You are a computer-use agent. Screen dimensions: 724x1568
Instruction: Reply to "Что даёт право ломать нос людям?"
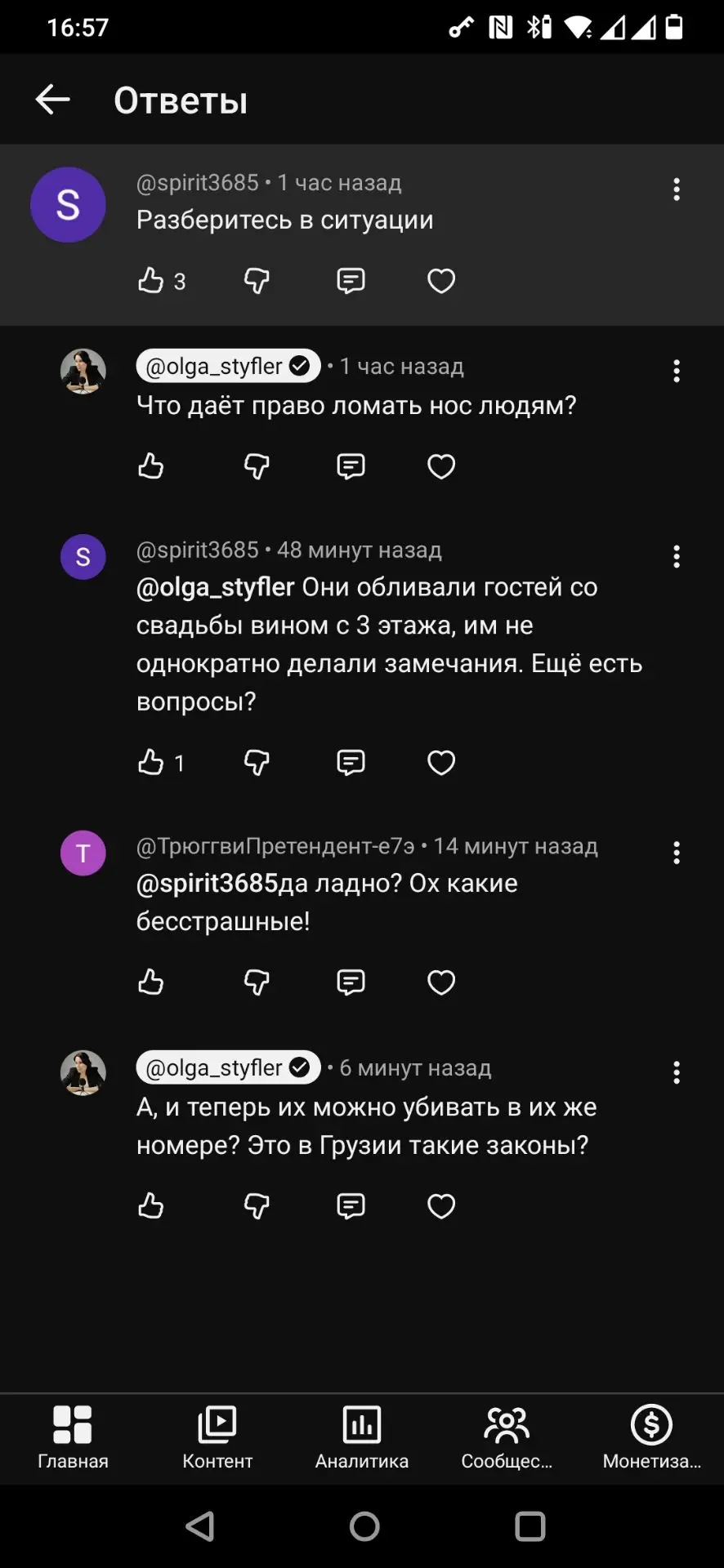[351, 466]
